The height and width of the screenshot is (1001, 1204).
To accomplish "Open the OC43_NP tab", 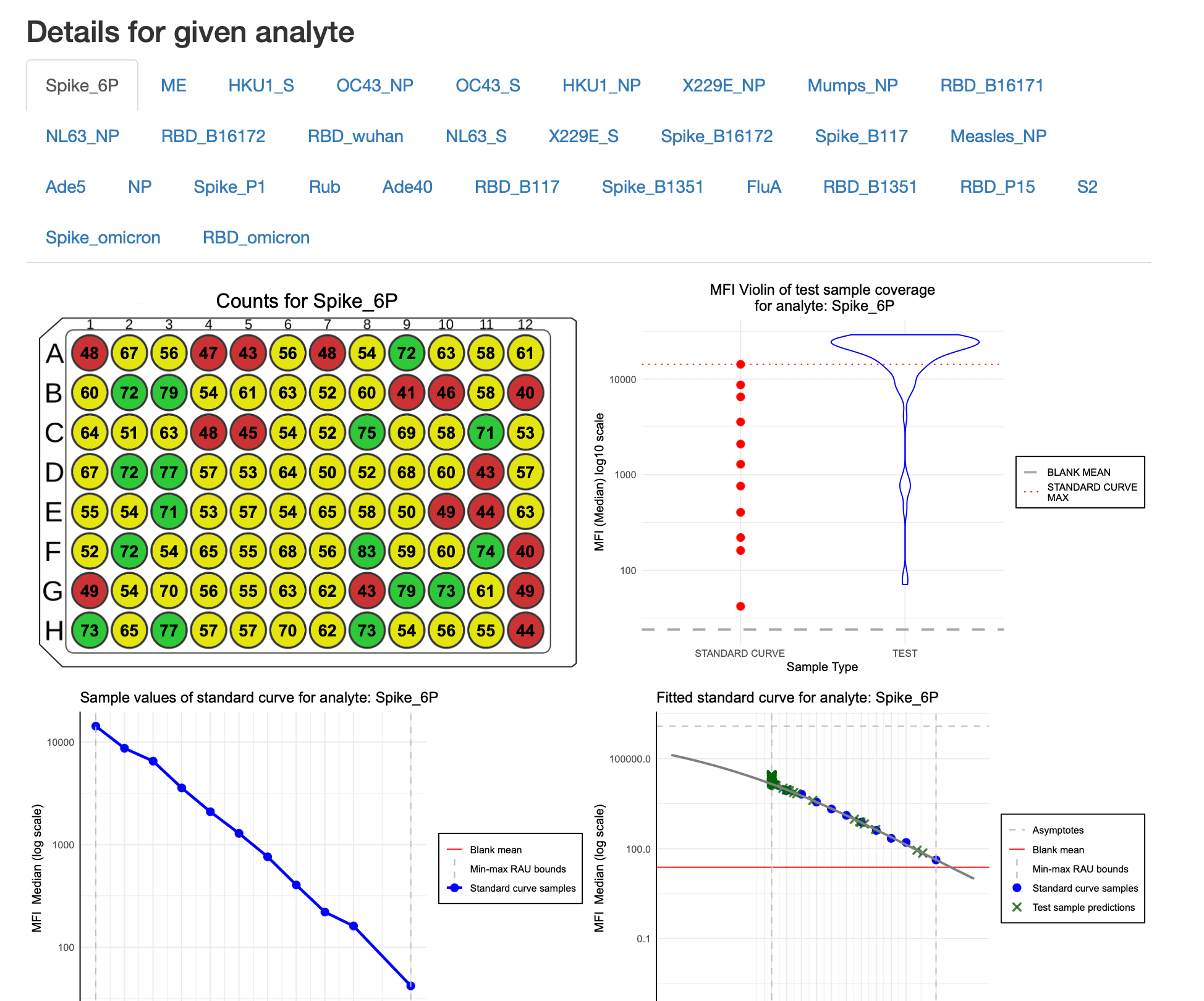I will coord(375,85).
